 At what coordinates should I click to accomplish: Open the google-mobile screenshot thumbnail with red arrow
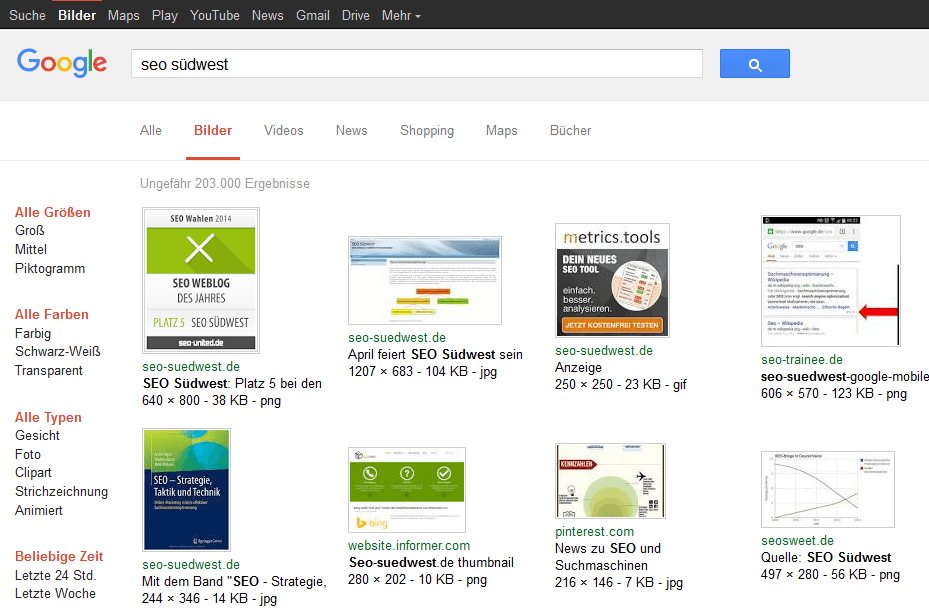point(831,281)
